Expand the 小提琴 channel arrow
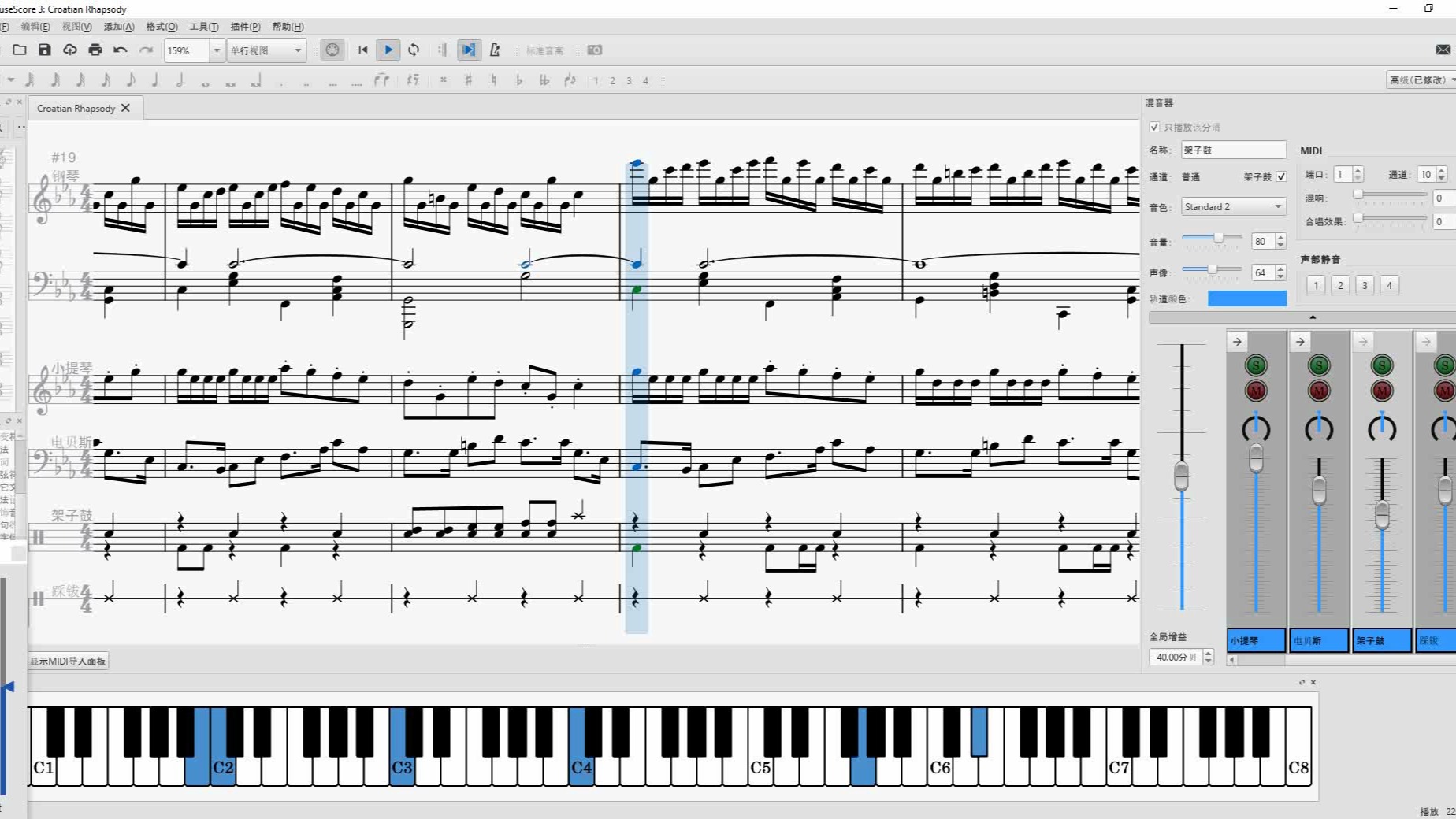 coord(1237,341)
